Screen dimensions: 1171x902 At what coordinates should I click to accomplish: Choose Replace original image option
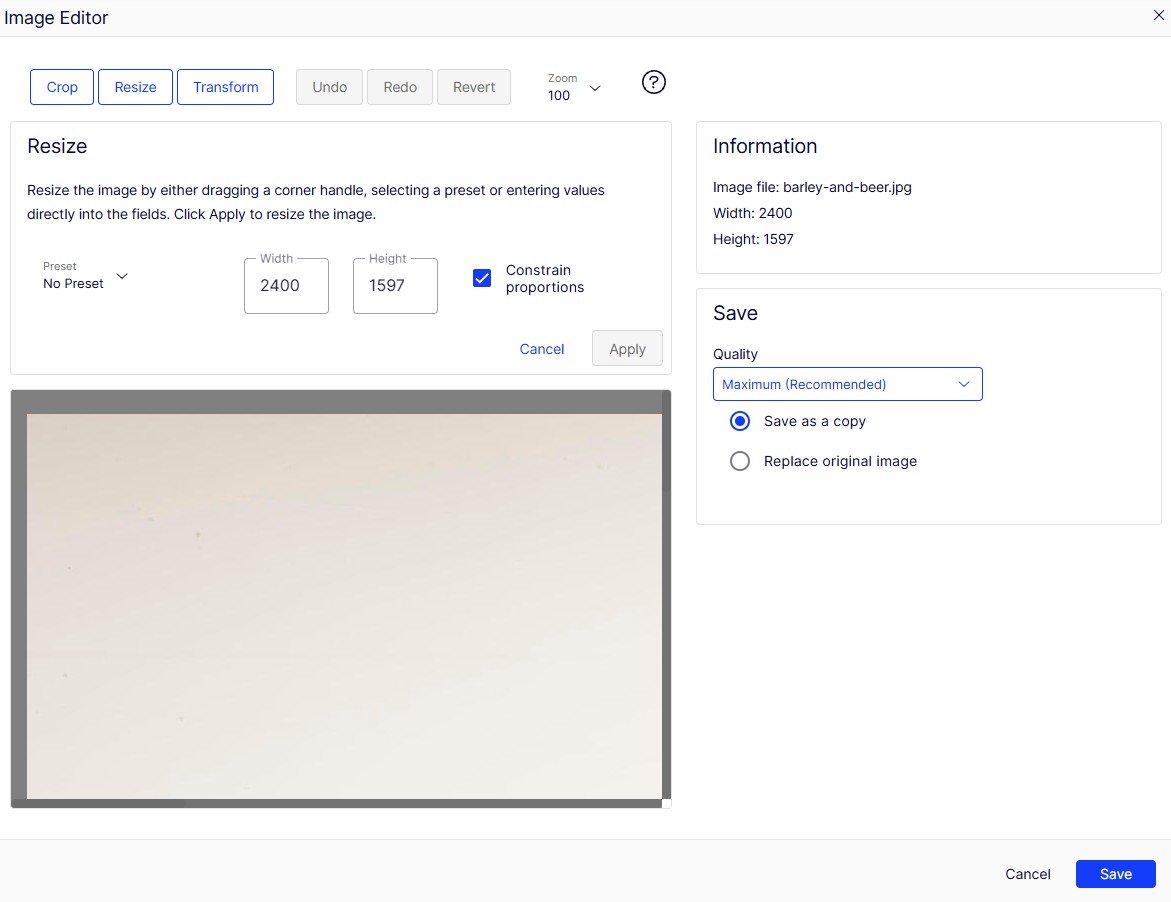(740, 461)
